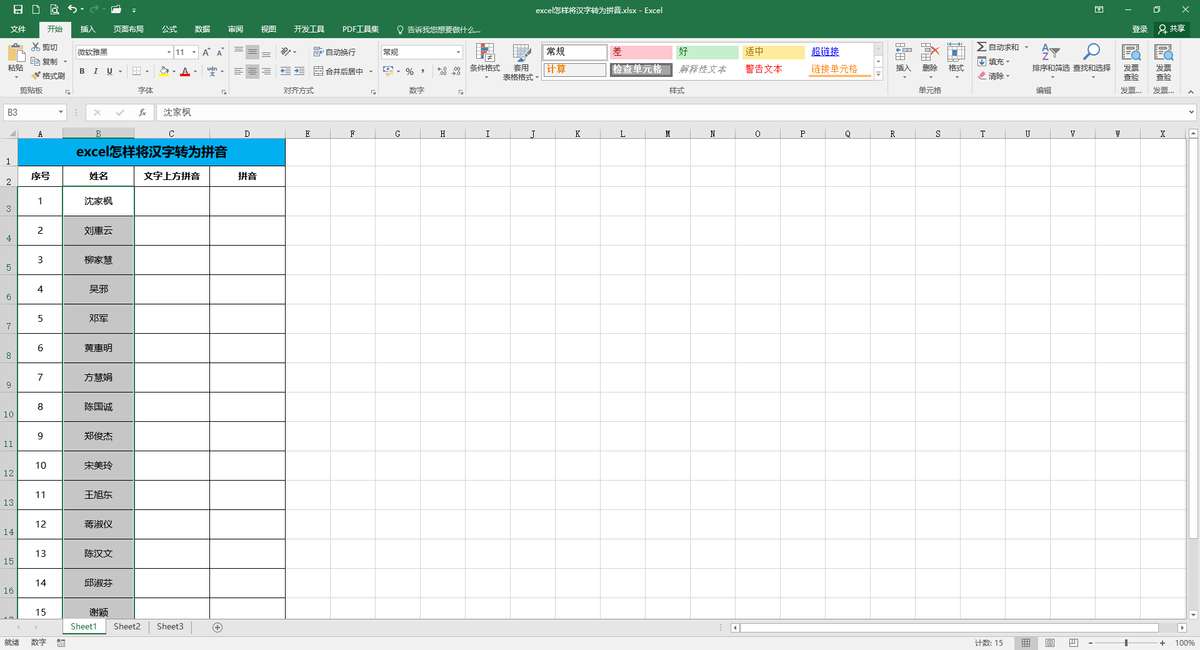
Task: Click the Cut (剪切) scissors button
Action: tap(44, 47)
